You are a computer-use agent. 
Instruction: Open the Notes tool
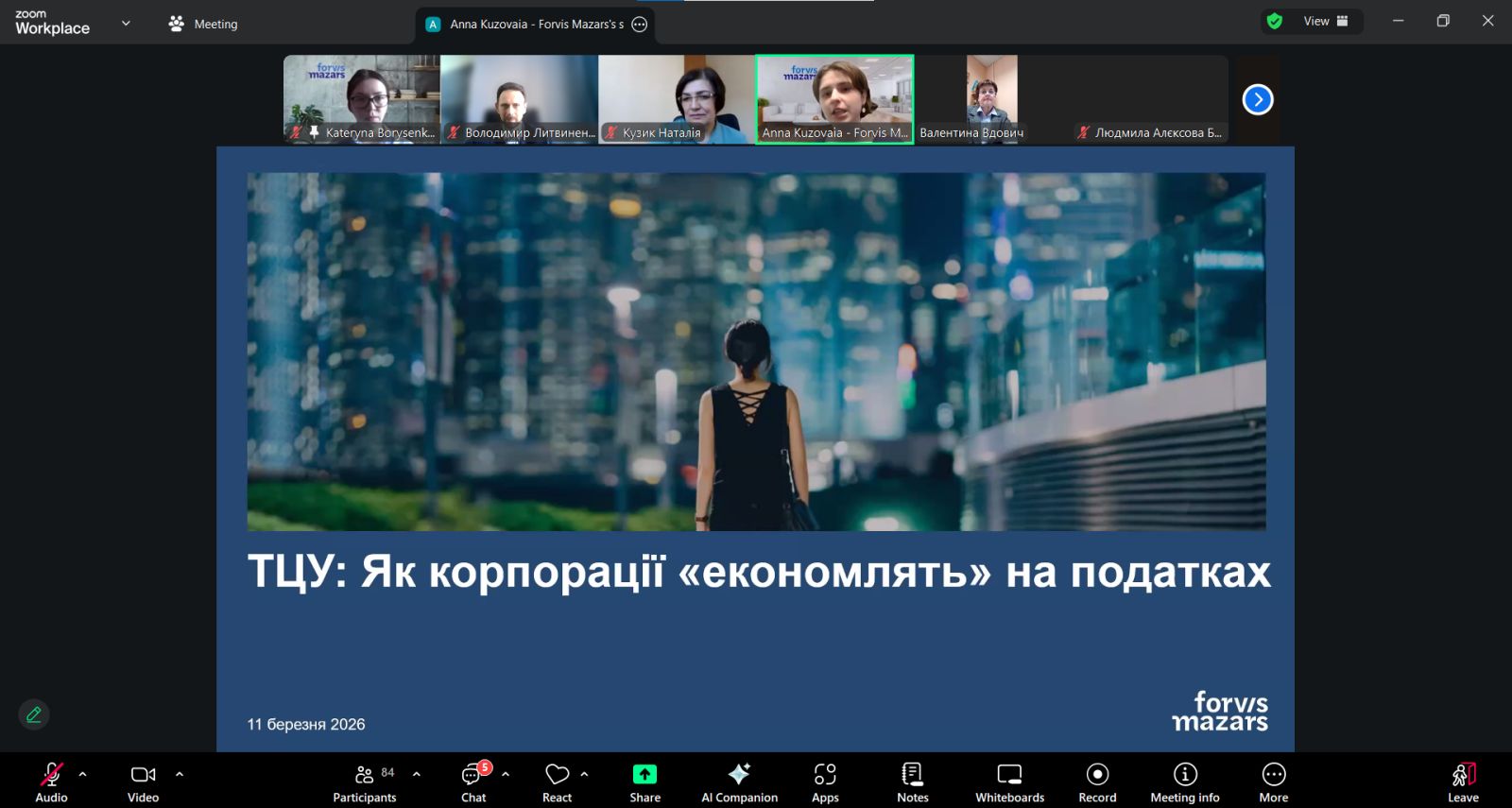click(912, 782)
